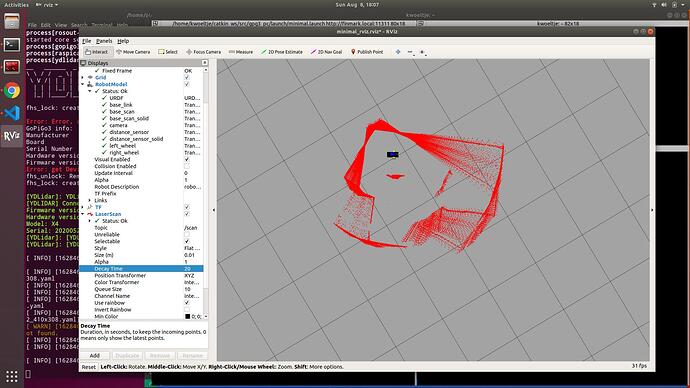Viewport: 690px width, 388px height.
Task: Click the Displays panel monitor icon
Action: tap(83, 63)
